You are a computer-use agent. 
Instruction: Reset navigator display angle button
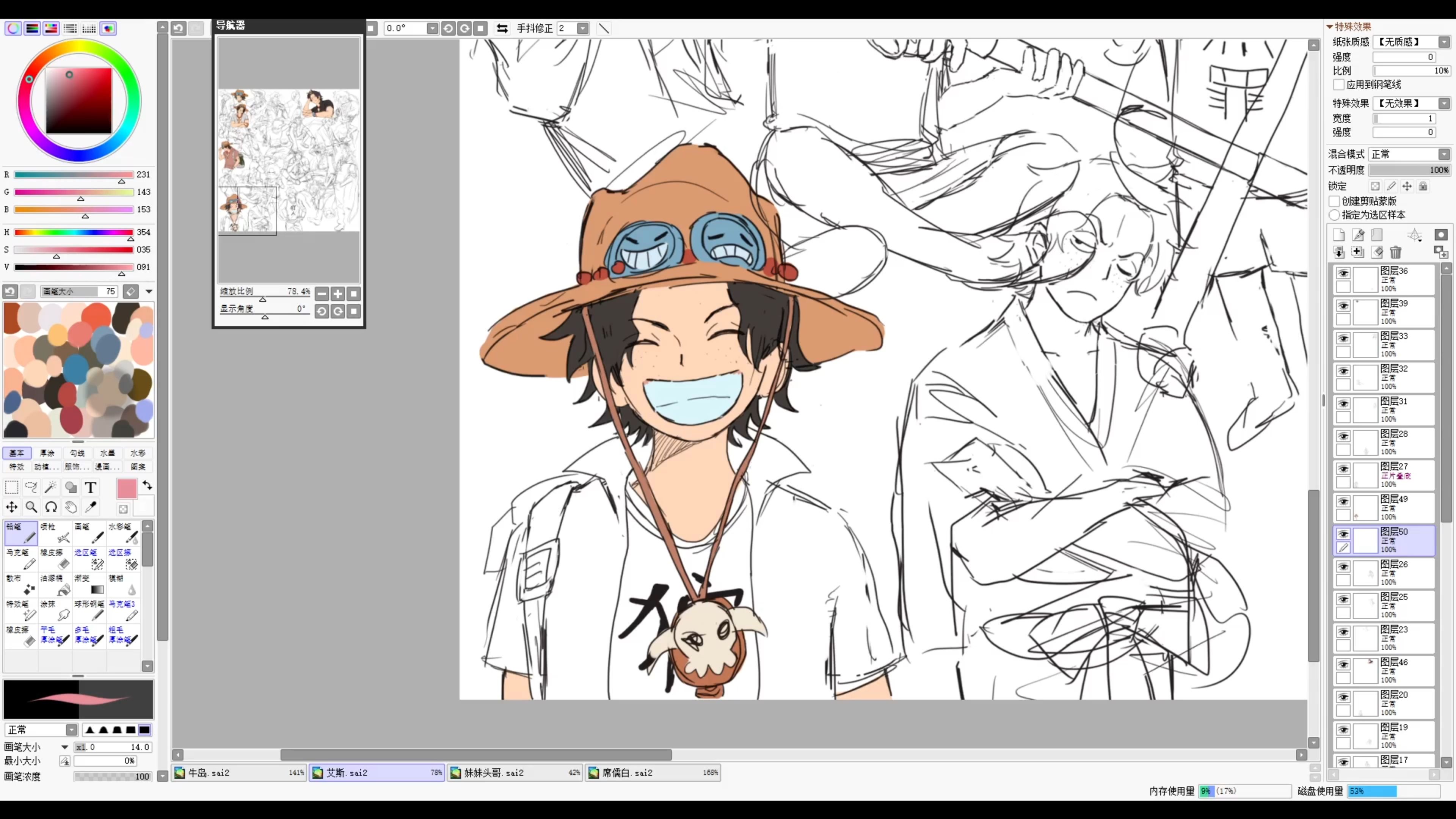click(354, 311)
